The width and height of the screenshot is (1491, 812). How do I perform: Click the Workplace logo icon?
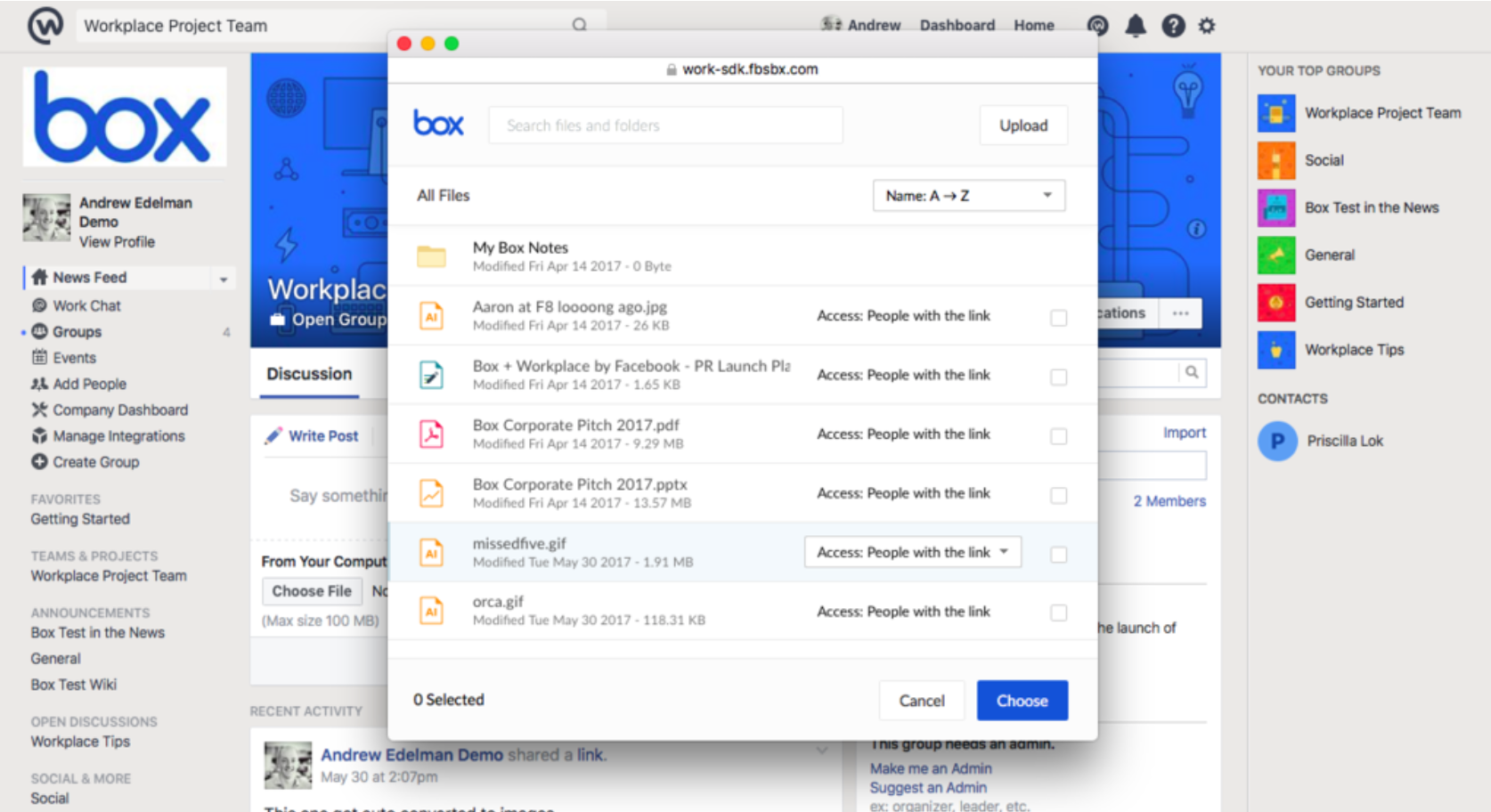coord(45,25)
